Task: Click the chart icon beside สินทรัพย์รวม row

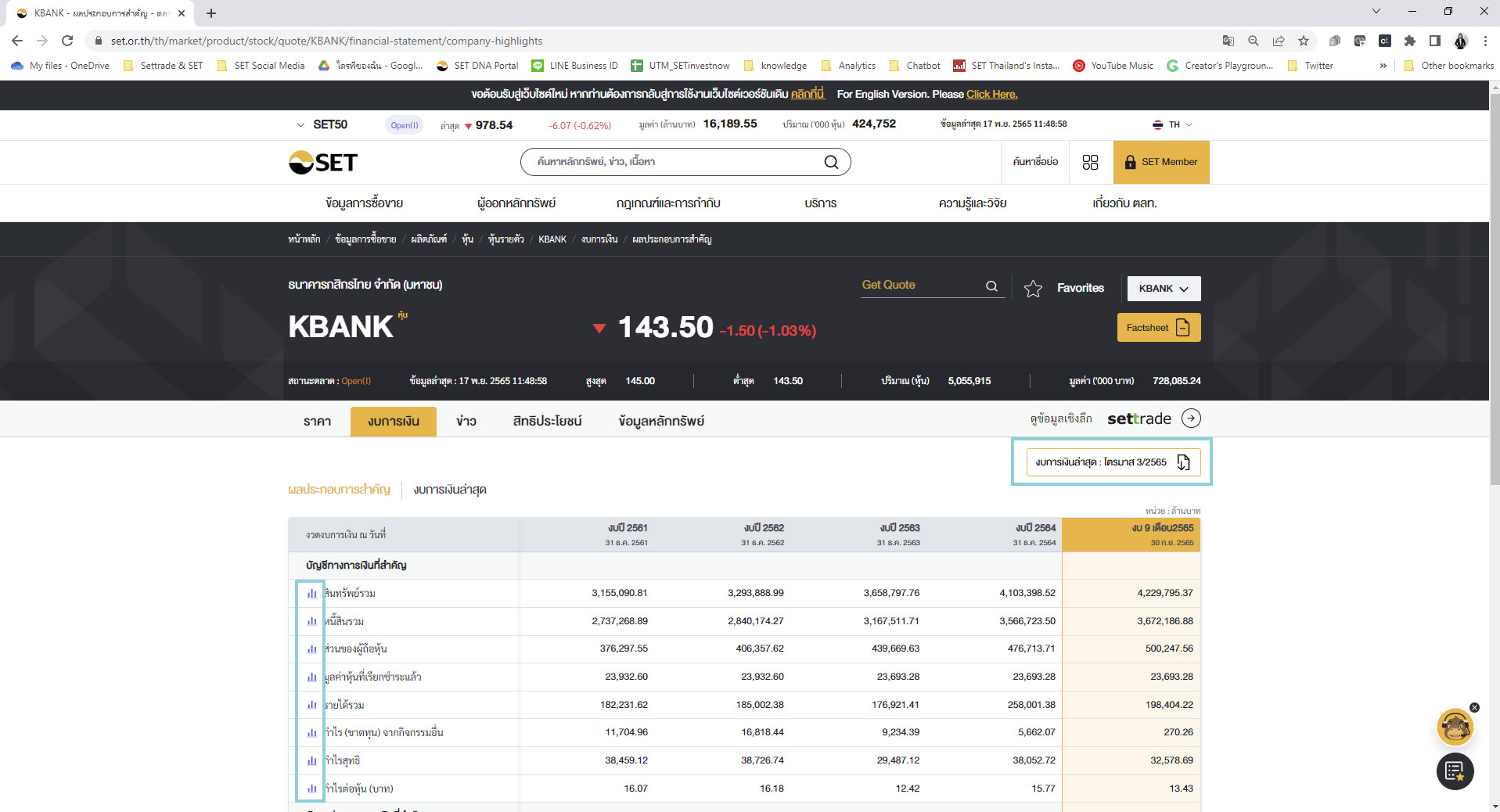Action: pyautogui.click(x=311, y=594)
